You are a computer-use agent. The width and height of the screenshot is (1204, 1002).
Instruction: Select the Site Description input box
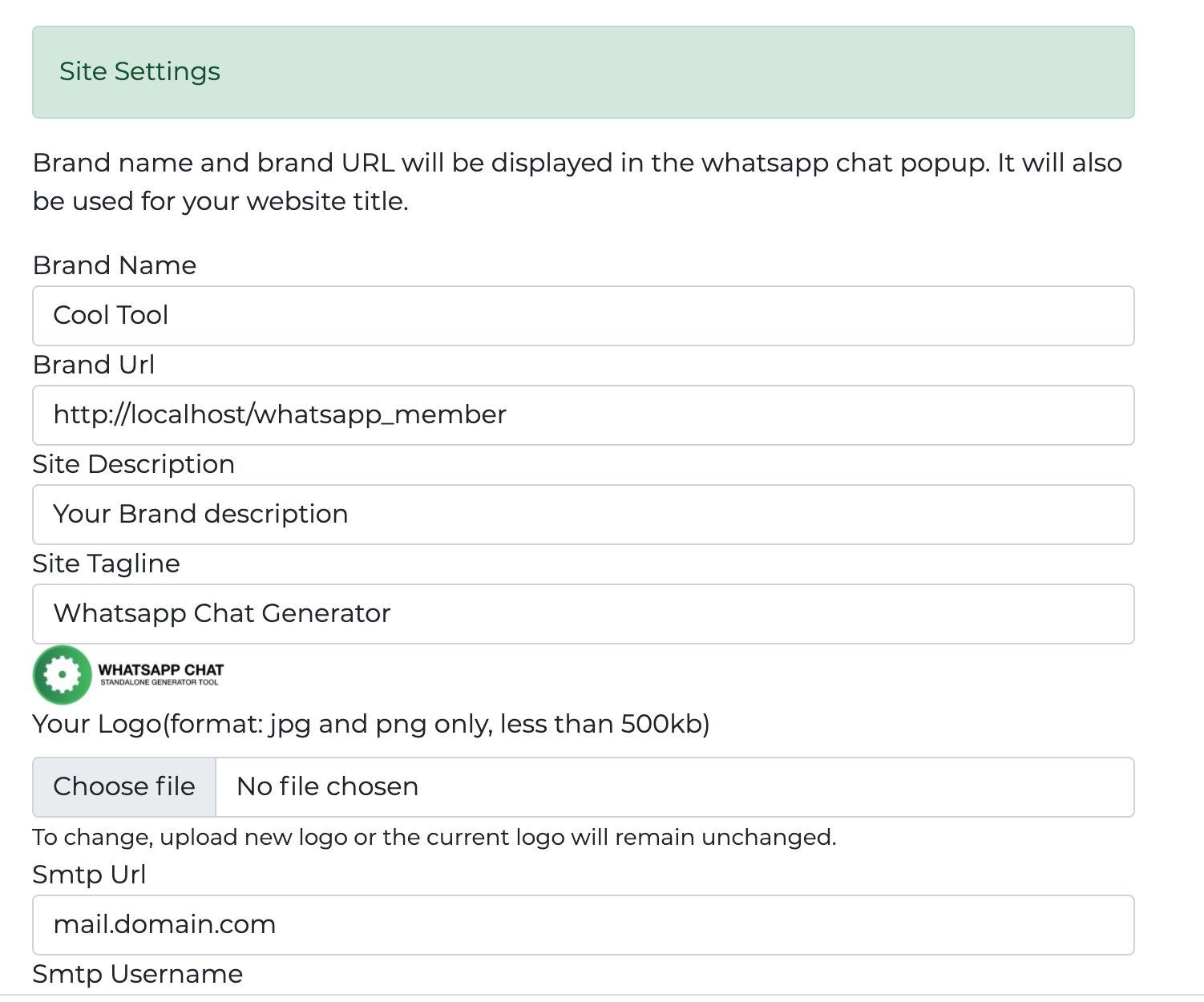pos(583,515)
